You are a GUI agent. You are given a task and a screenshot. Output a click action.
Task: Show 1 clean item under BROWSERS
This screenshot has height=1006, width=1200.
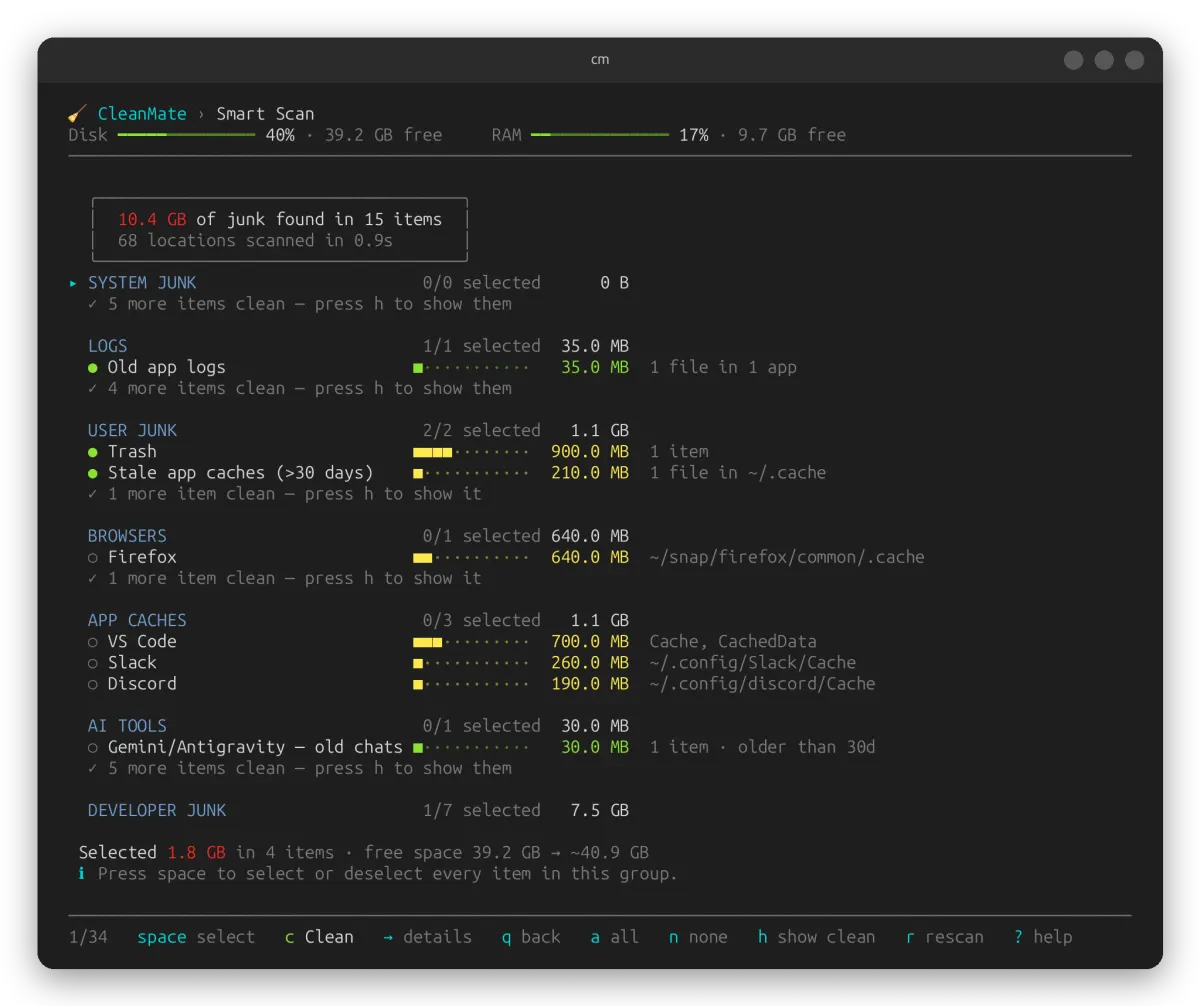coord(285,578)
